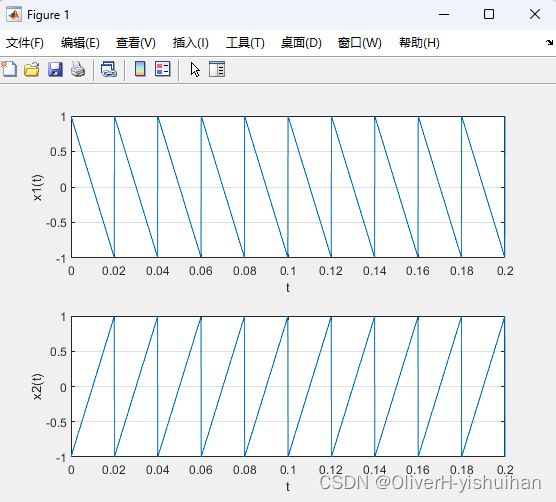The height and width of the screenshot is (502, 556).
Task: Open the 工具(T) menu
Action: (x=245, y=43)
